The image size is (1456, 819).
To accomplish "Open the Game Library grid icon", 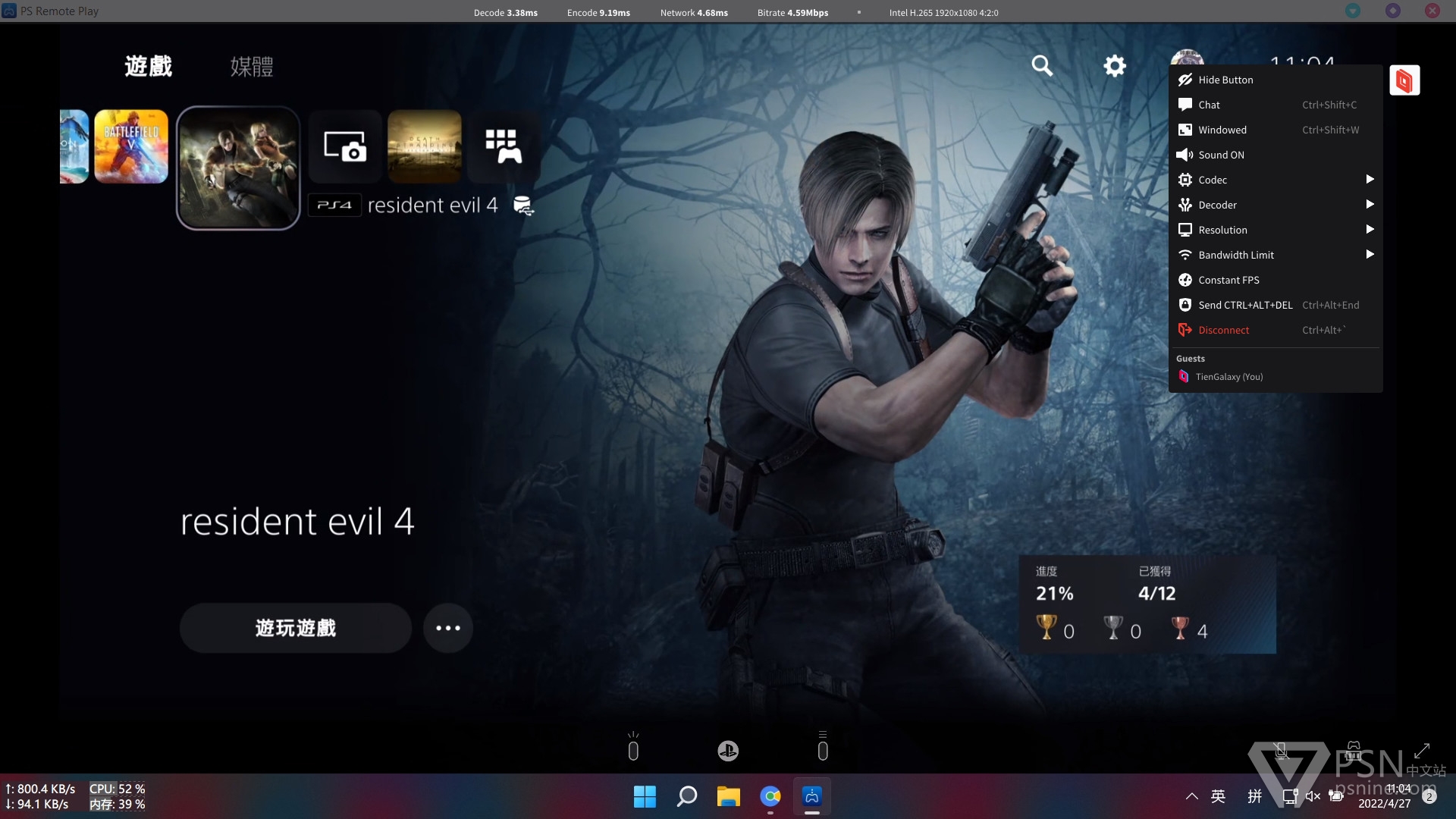I will [x=504, y=146].
